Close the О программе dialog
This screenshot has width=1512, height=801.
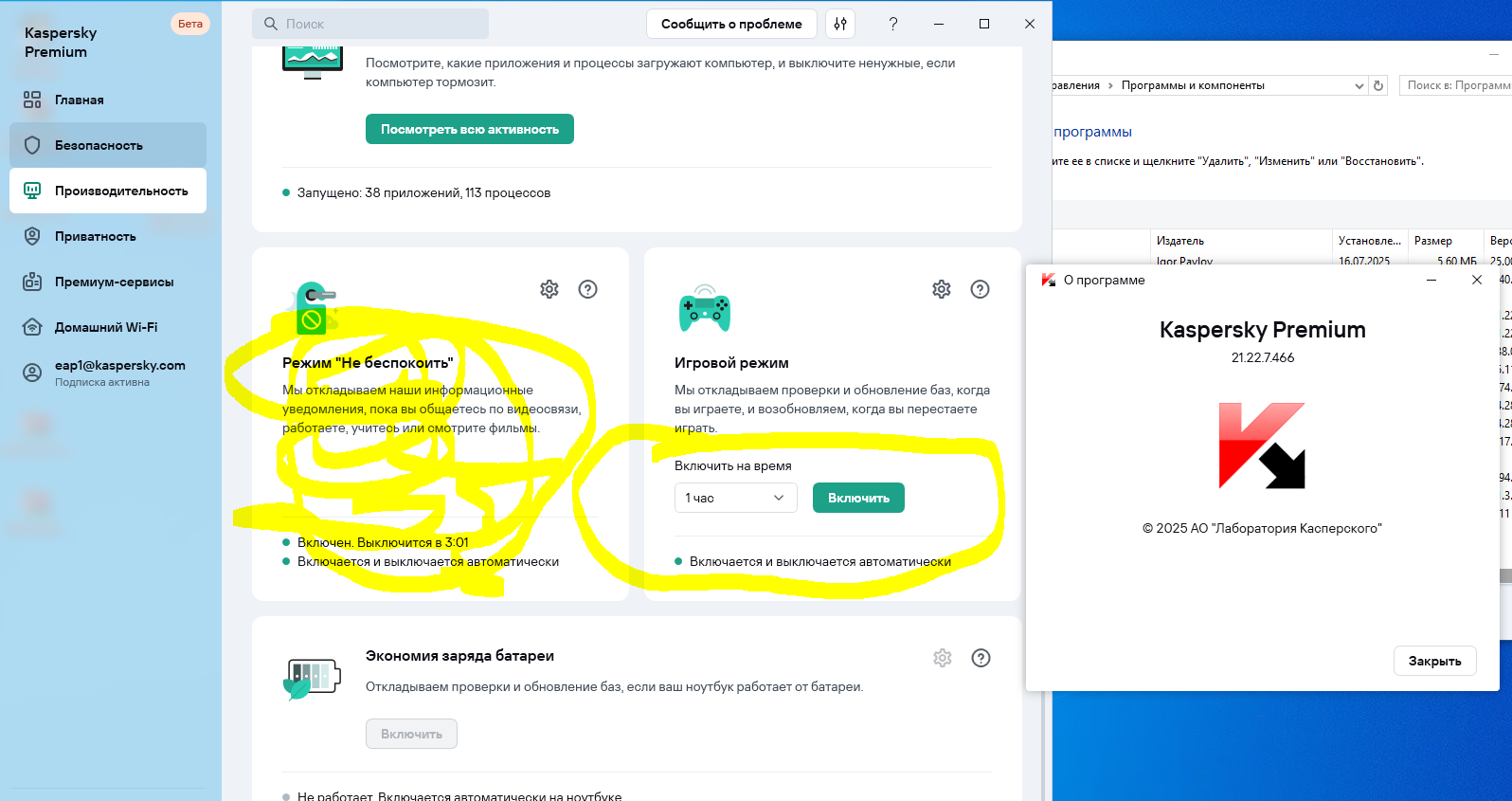point(1477,280)
